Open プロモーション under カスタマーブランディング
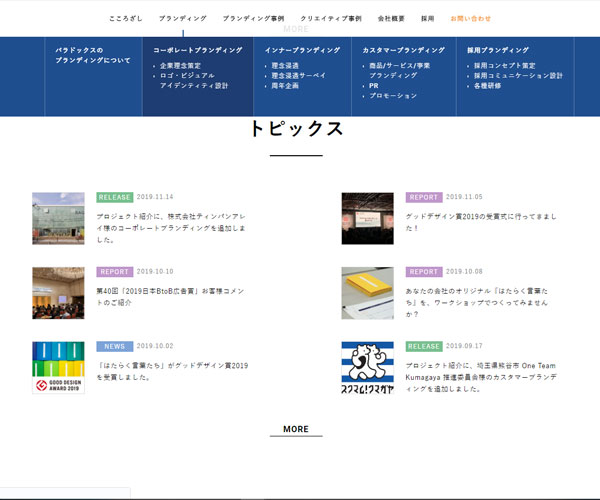 point(392,96)
